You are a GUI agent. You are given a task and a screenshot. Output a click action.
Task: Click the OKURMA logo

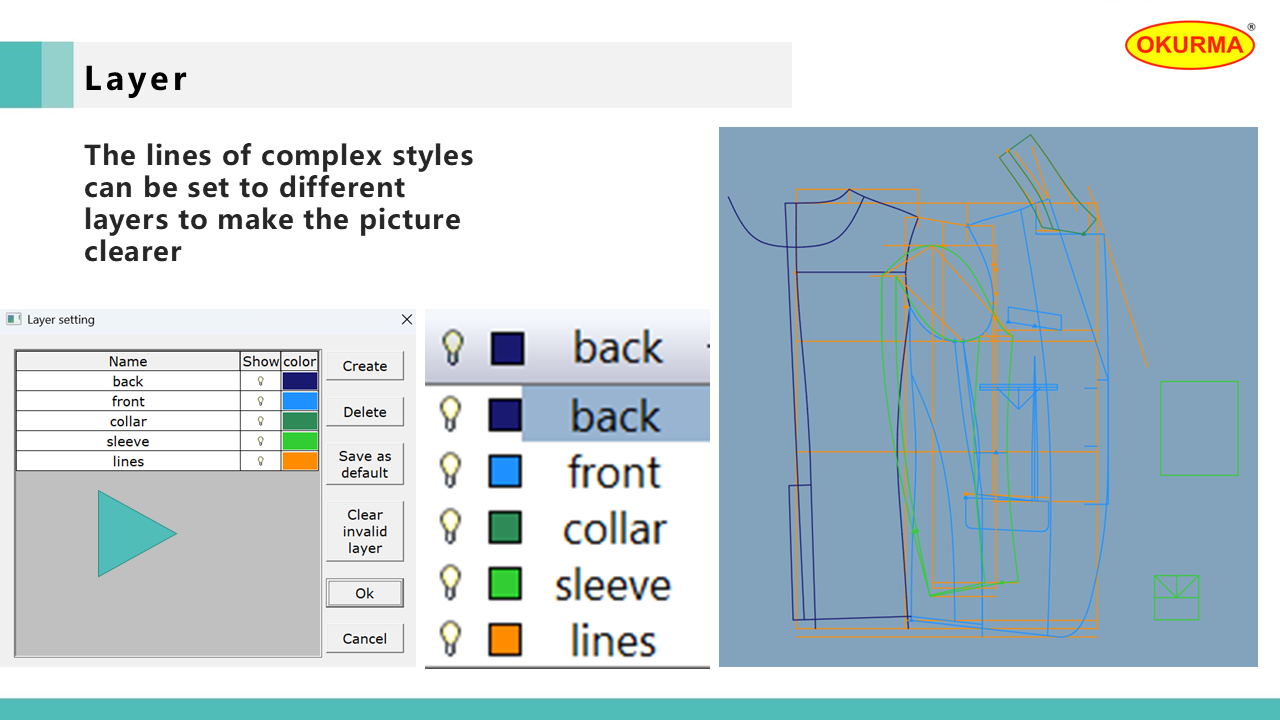1189,45
